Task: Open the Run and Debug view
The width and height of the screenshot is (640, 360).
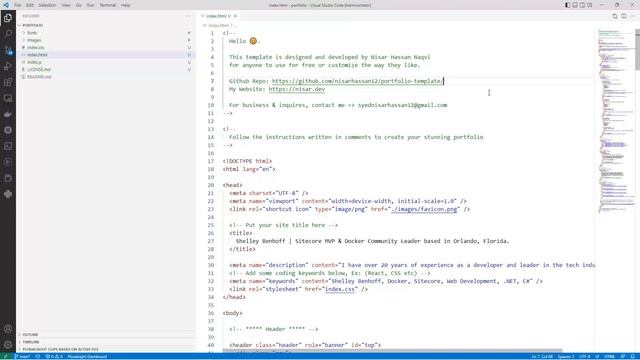Action: [x=8, y=66]
